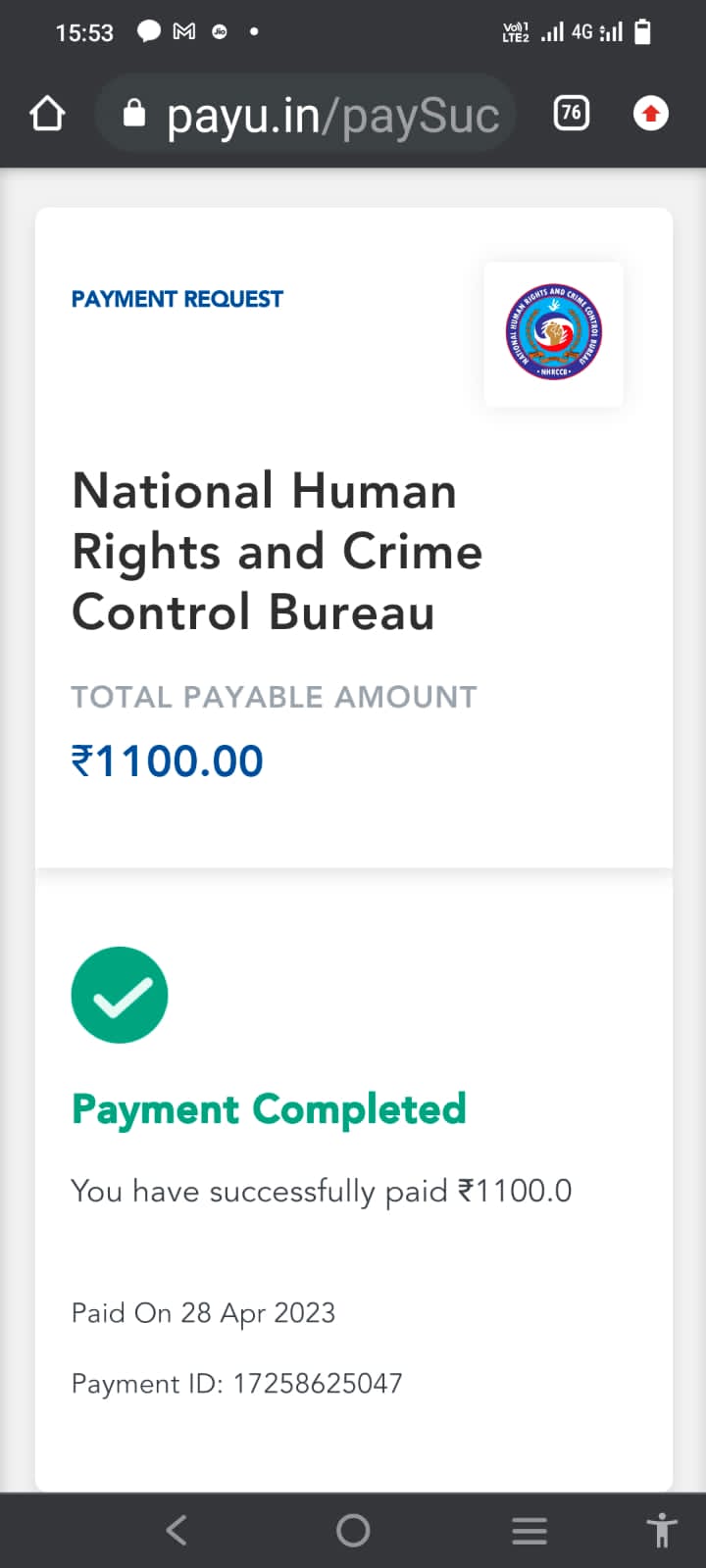Tap the battery indicator in status bar

tap(643, 31)
